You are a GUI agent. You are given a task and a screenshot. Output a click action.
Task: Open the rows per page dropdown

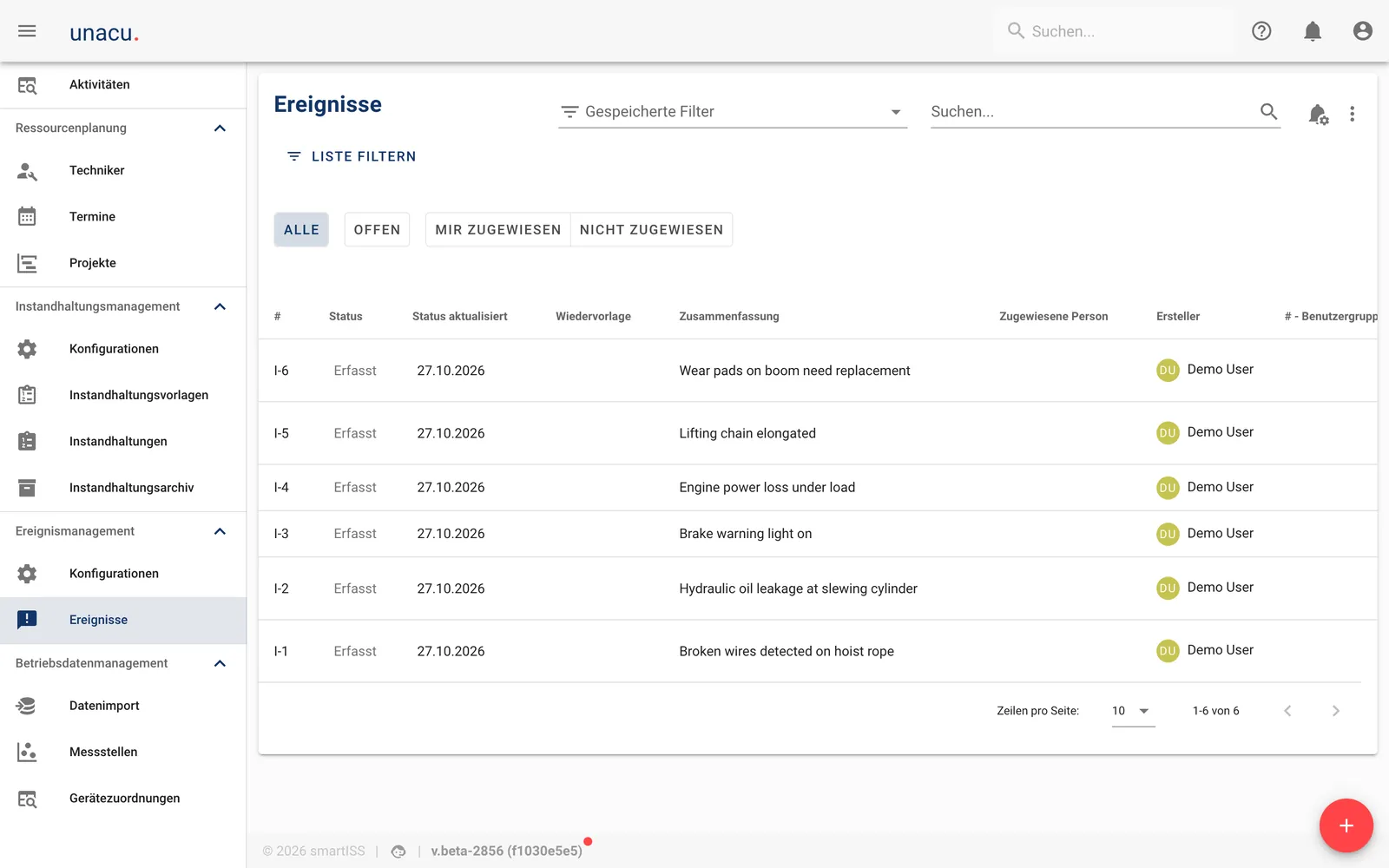(x=1133, y=711)
